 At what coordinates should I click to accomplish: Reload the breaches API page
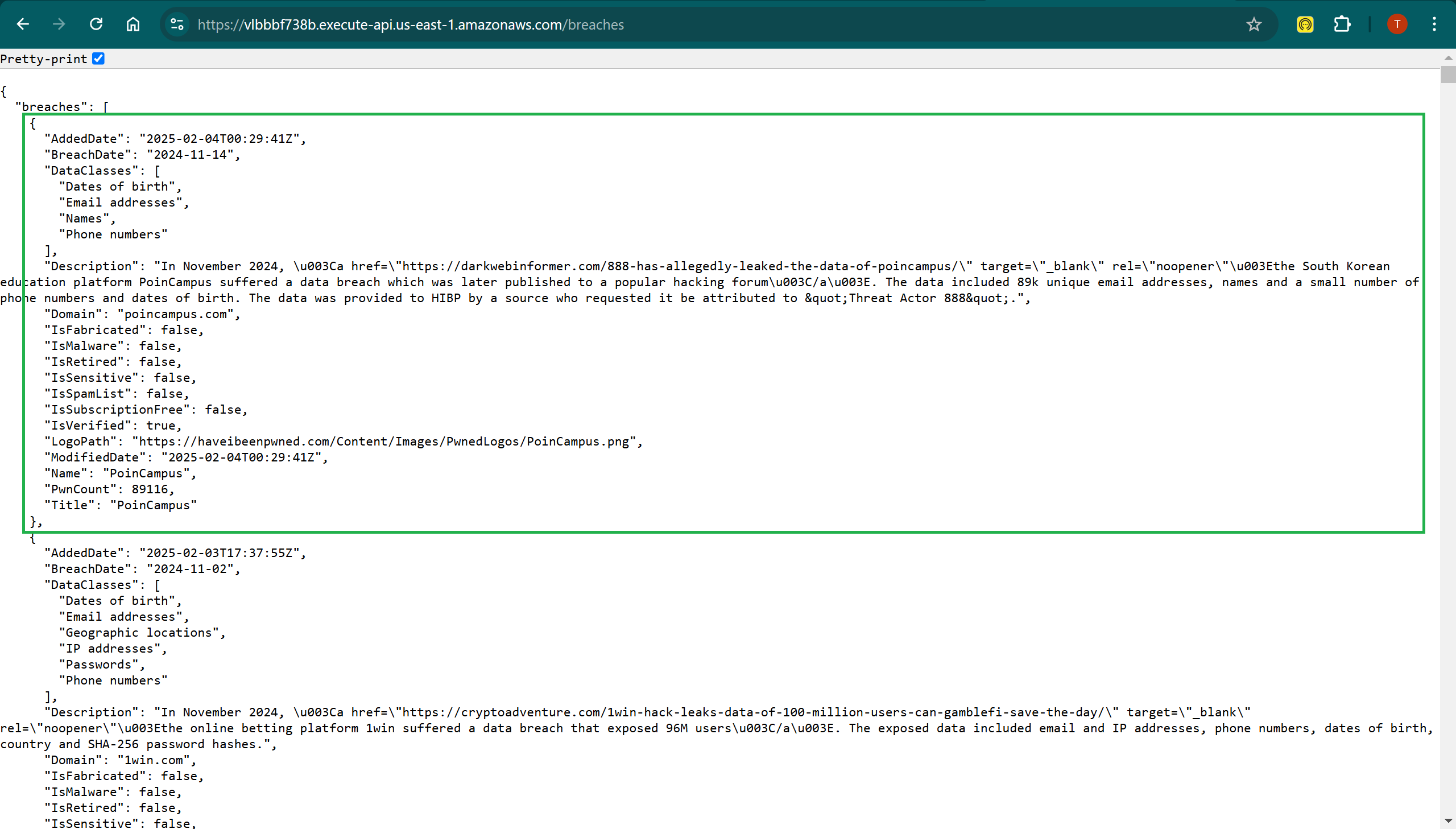(x=96, y=24)
